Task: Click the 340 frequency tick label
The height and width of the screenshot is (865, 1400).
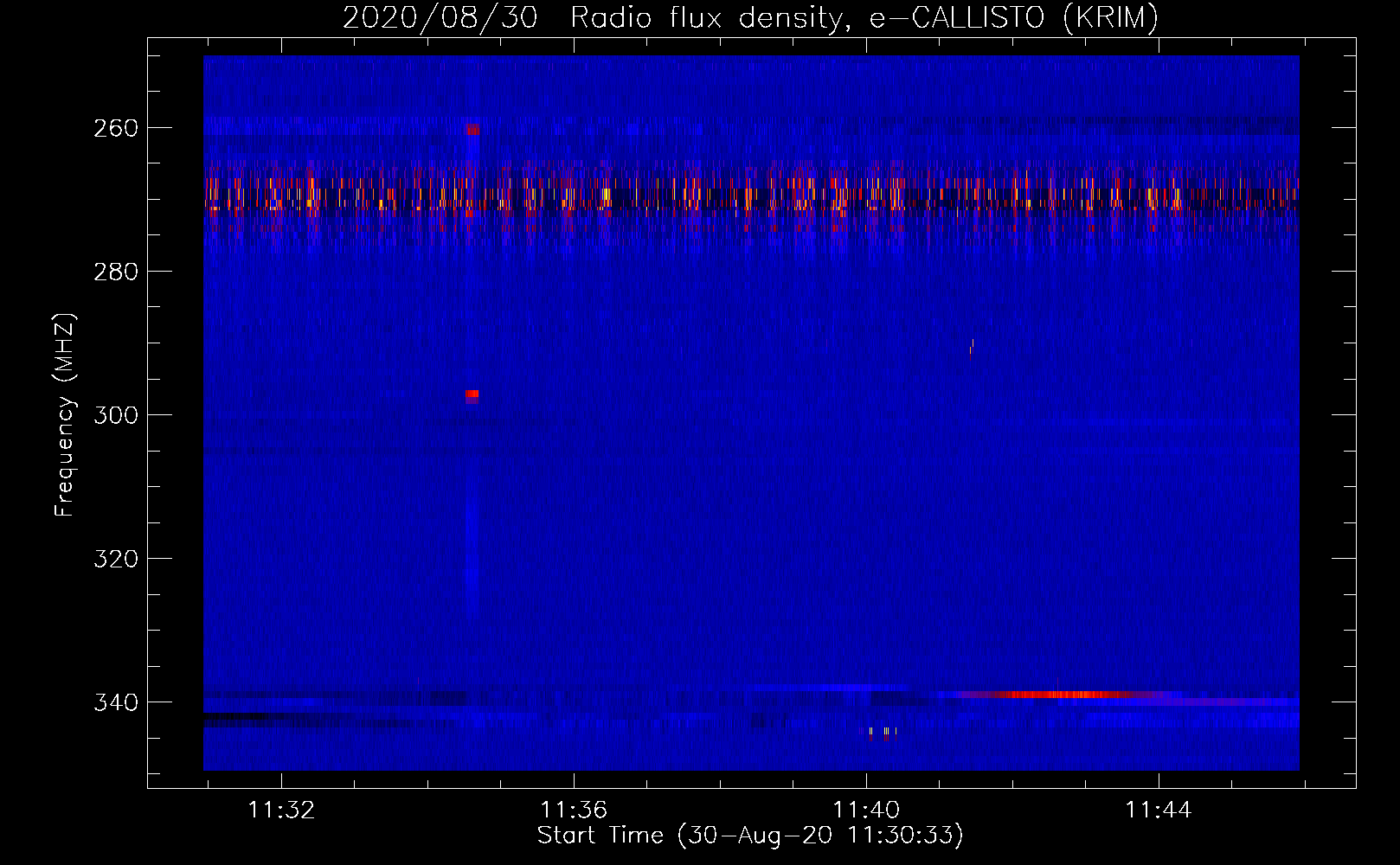Action: [x=116, y=702]
